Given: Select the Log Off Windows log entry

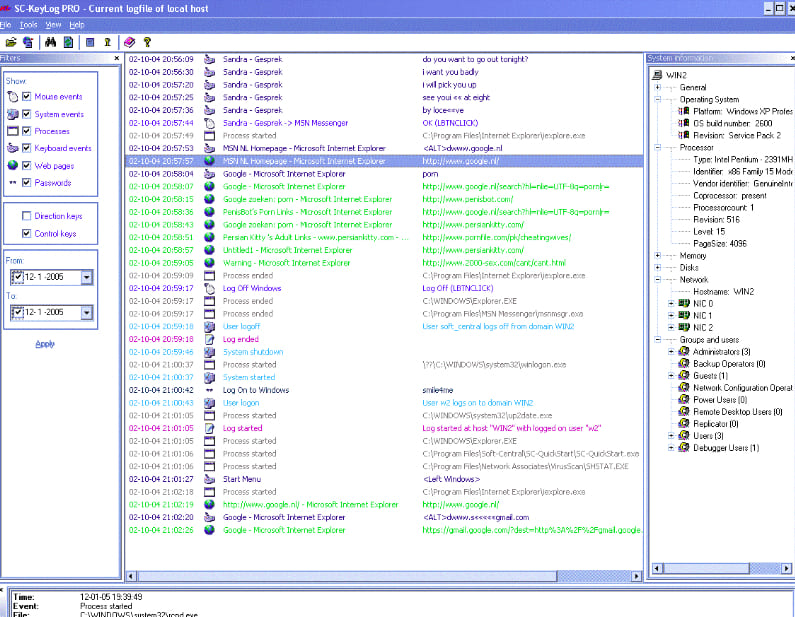Looking at the screenshot, I should (x=252, y=288).
